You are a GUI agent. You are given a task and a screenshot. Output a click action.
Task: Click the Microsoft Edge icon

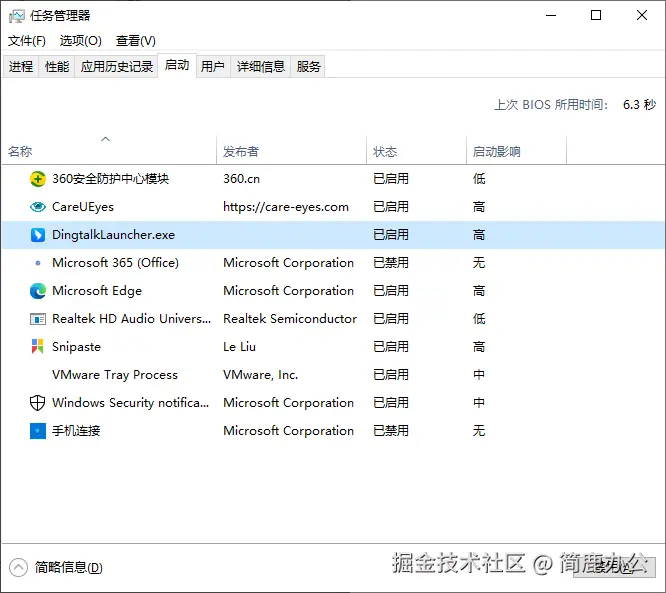coord(38,291)
